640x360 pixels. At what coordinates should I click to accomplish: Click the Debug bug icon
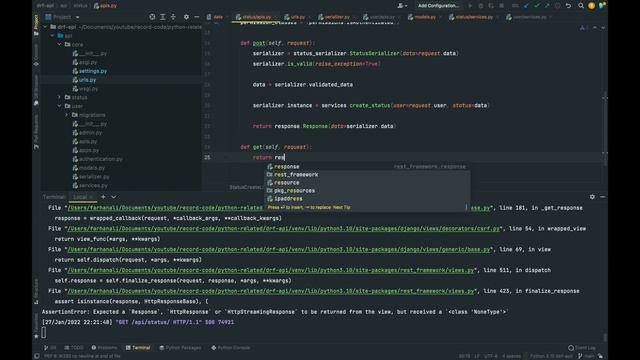[481, 6]
